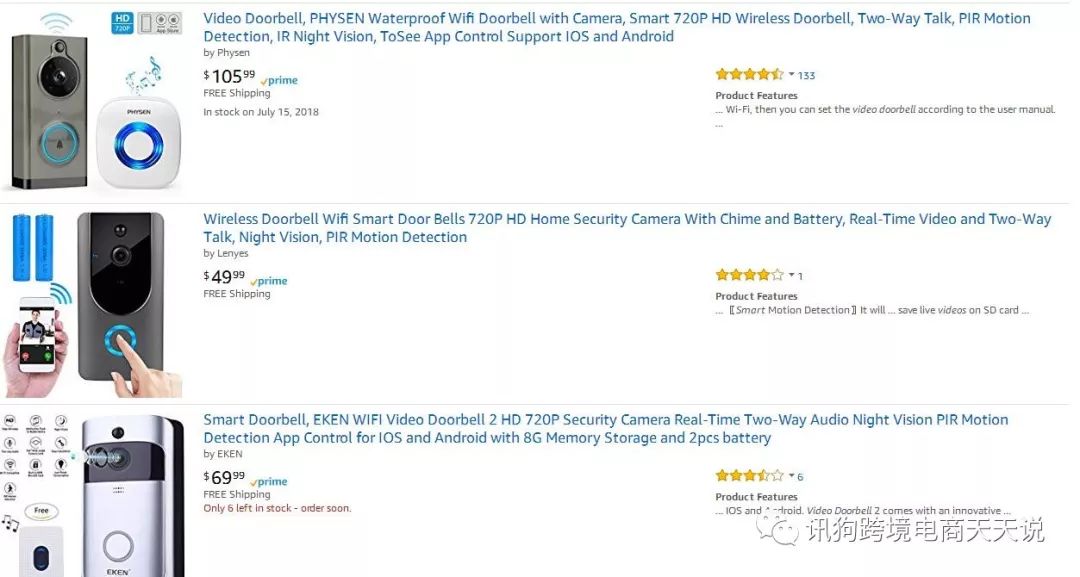Click the Lenyes doorbell product image
Viewport: 1080px width, 577px height.
(93, 304)
